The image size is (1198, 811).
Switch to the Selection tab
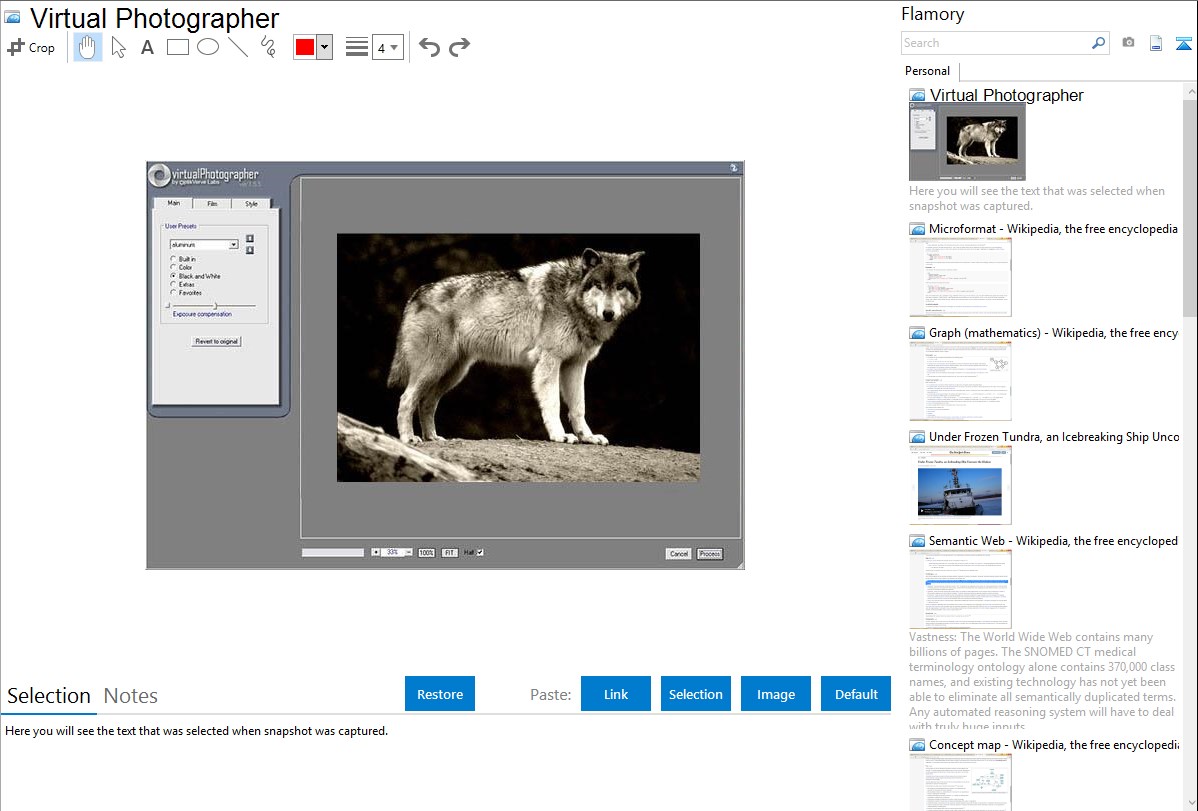(x=49, y=696)
